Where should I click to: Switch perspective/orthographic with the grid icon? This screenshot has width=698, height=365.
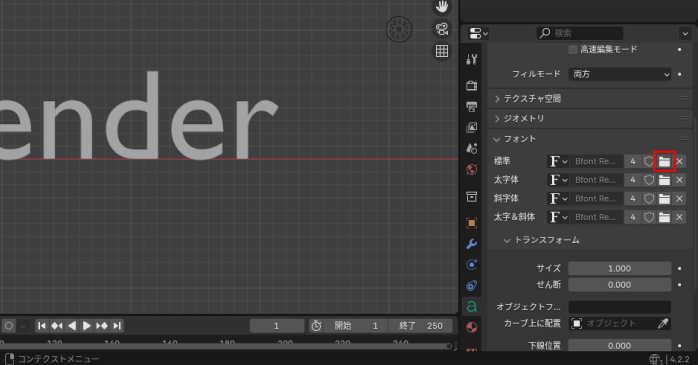tap(442, 51)
